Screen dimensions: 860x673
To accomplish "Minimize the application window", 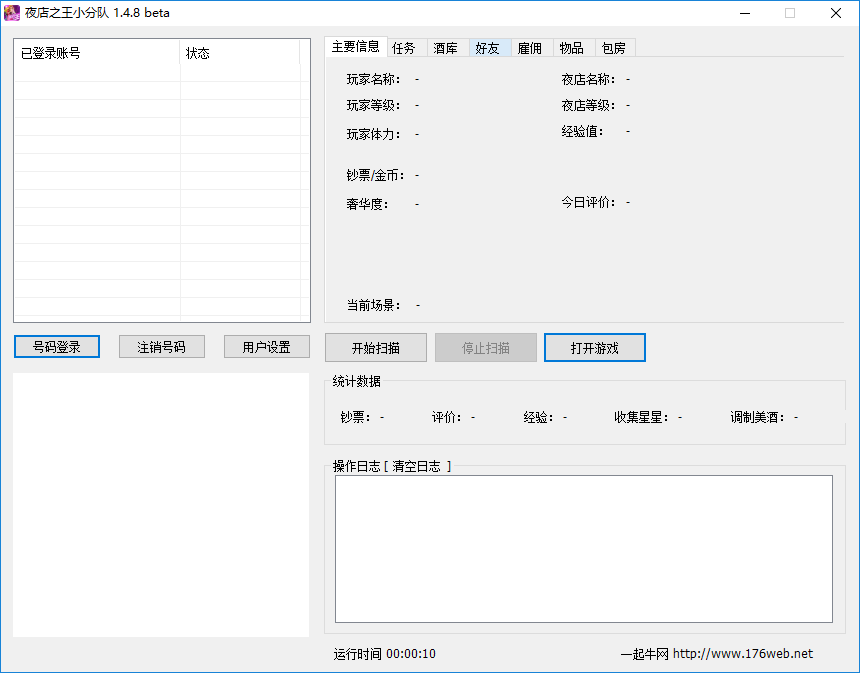I will [745, 13].
